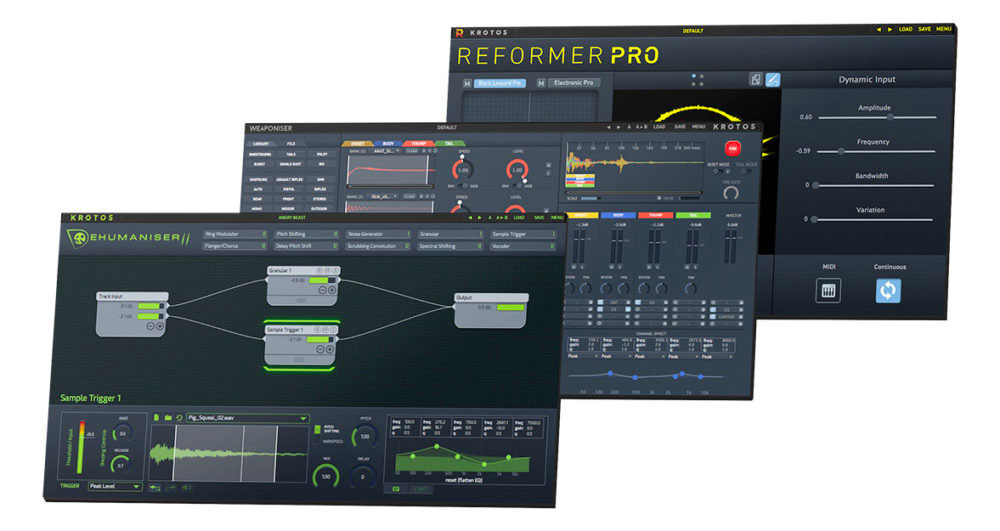Open the Pig_Squeal_02.wav sample dropdown
The image size is (1000, 531).
247,418
